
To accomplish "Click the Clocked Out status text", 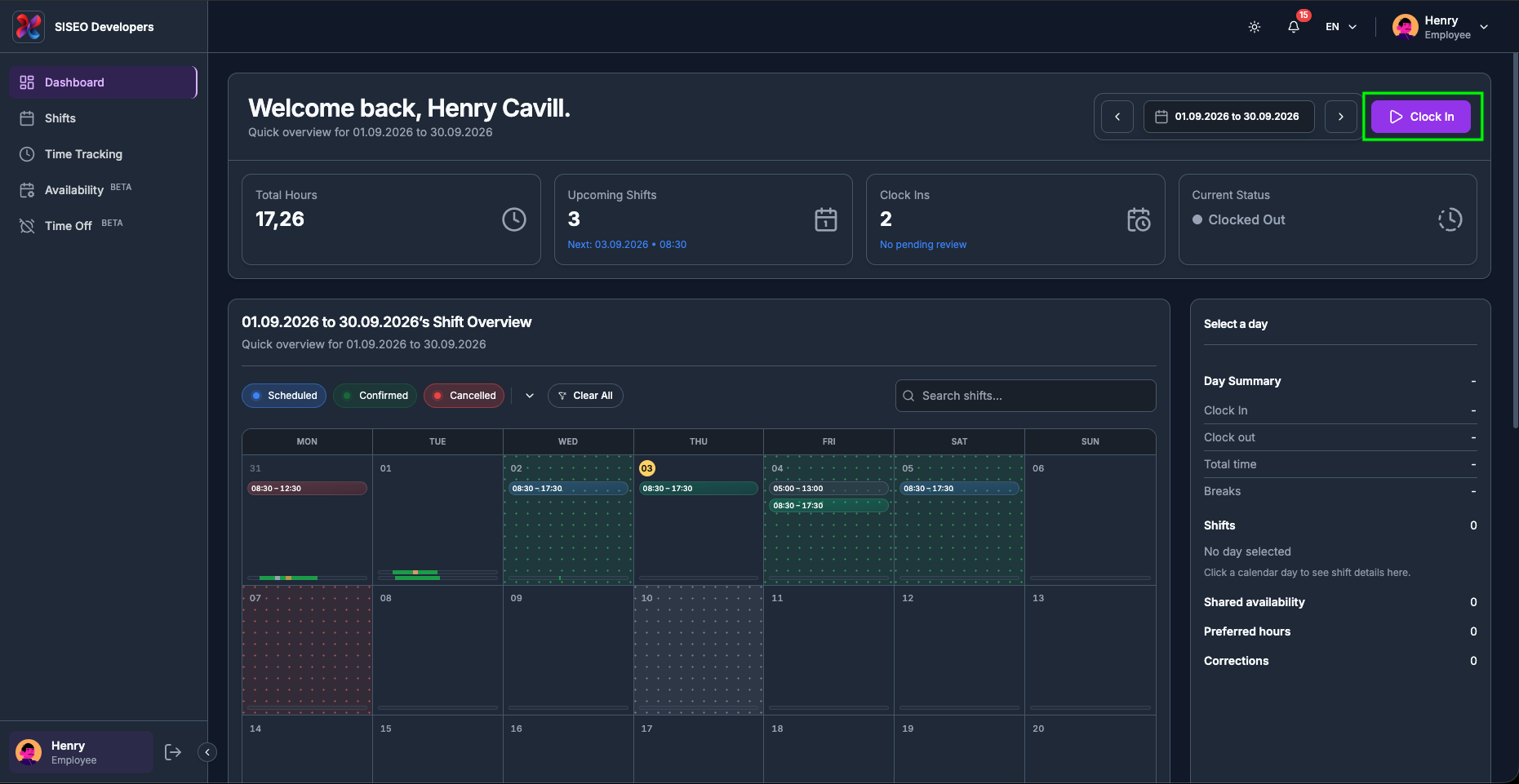I will (1246, 219).
